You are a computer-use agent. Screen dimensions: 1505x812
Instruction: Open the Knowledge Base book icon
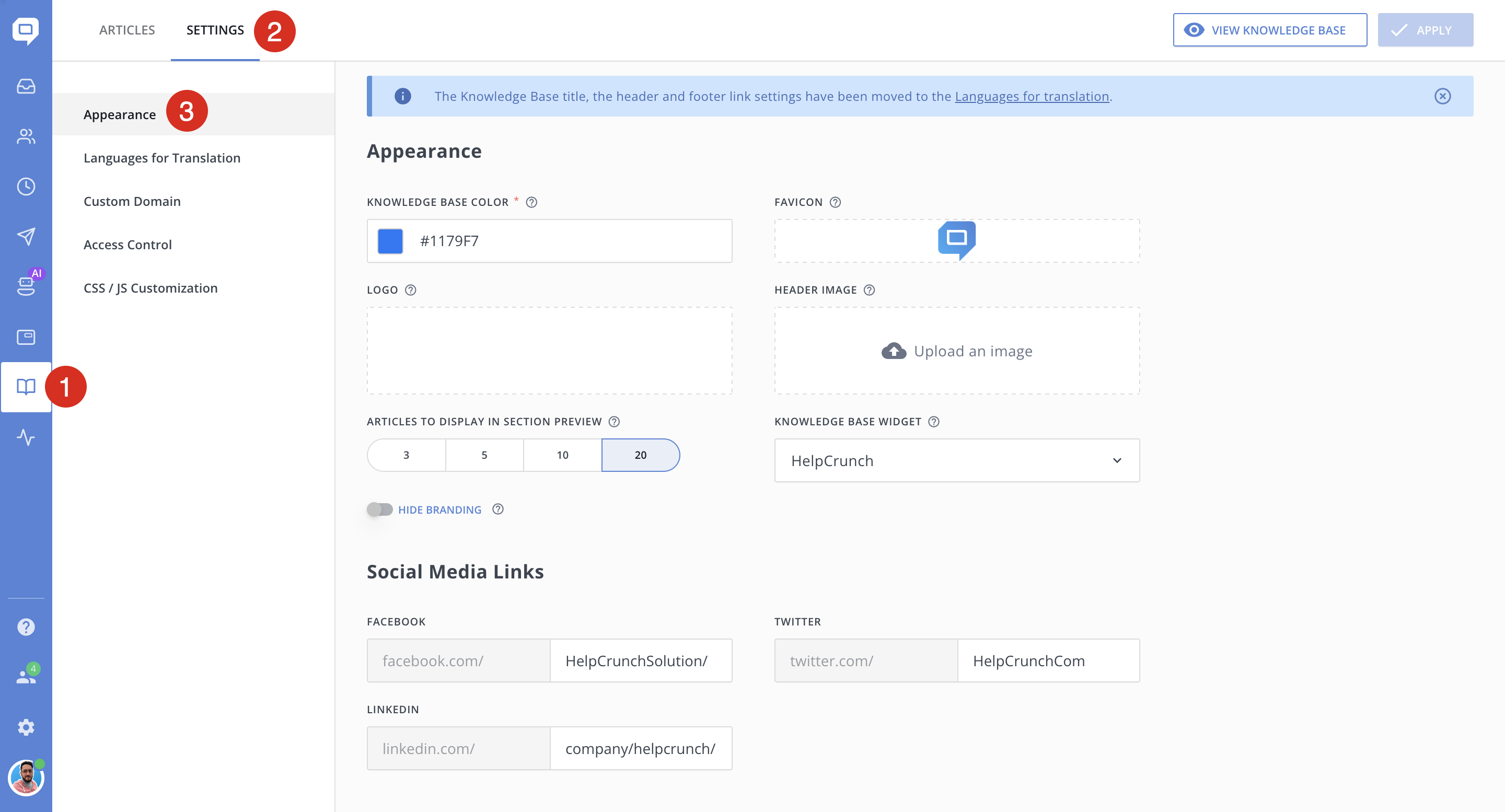[x=26, y=387]
